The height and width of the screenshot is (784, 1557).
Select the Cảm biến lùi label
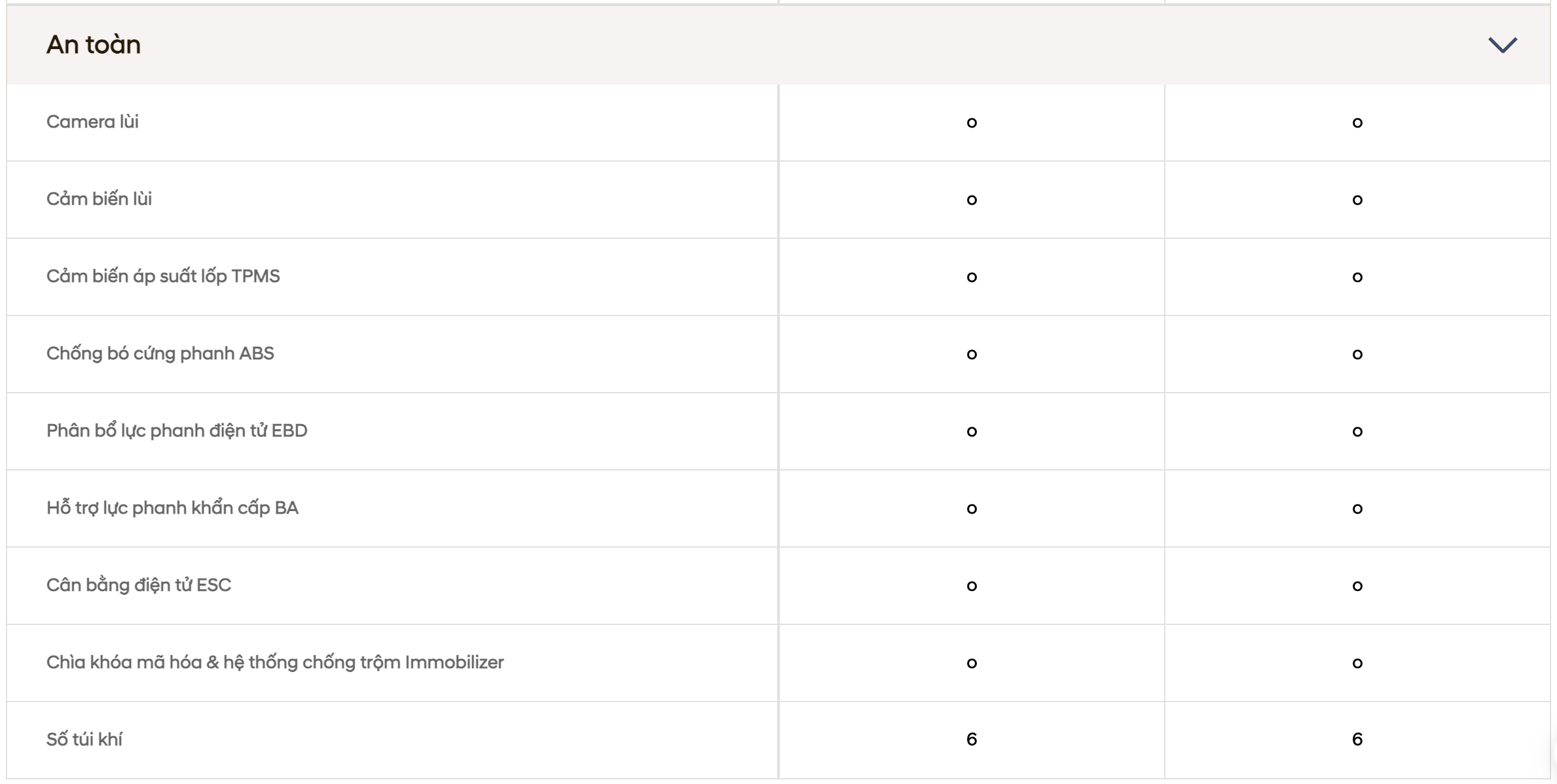[99, 199]
